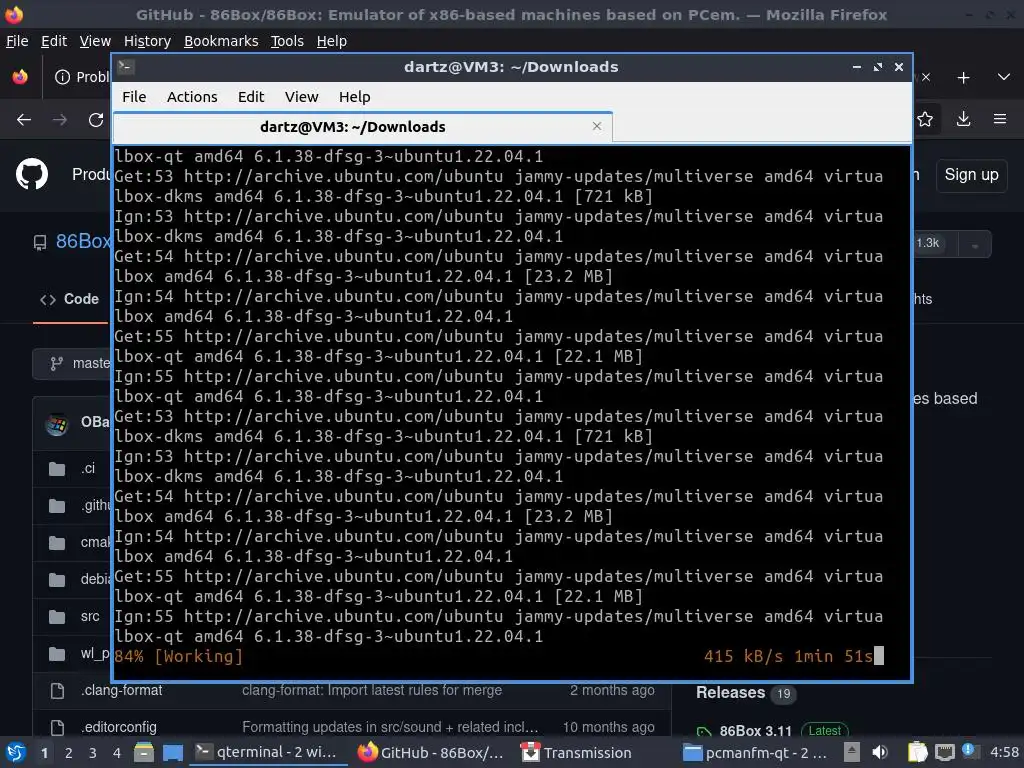Open the .editorconfig file link
Screen dimensions: 1024x768
pos(119,727)
